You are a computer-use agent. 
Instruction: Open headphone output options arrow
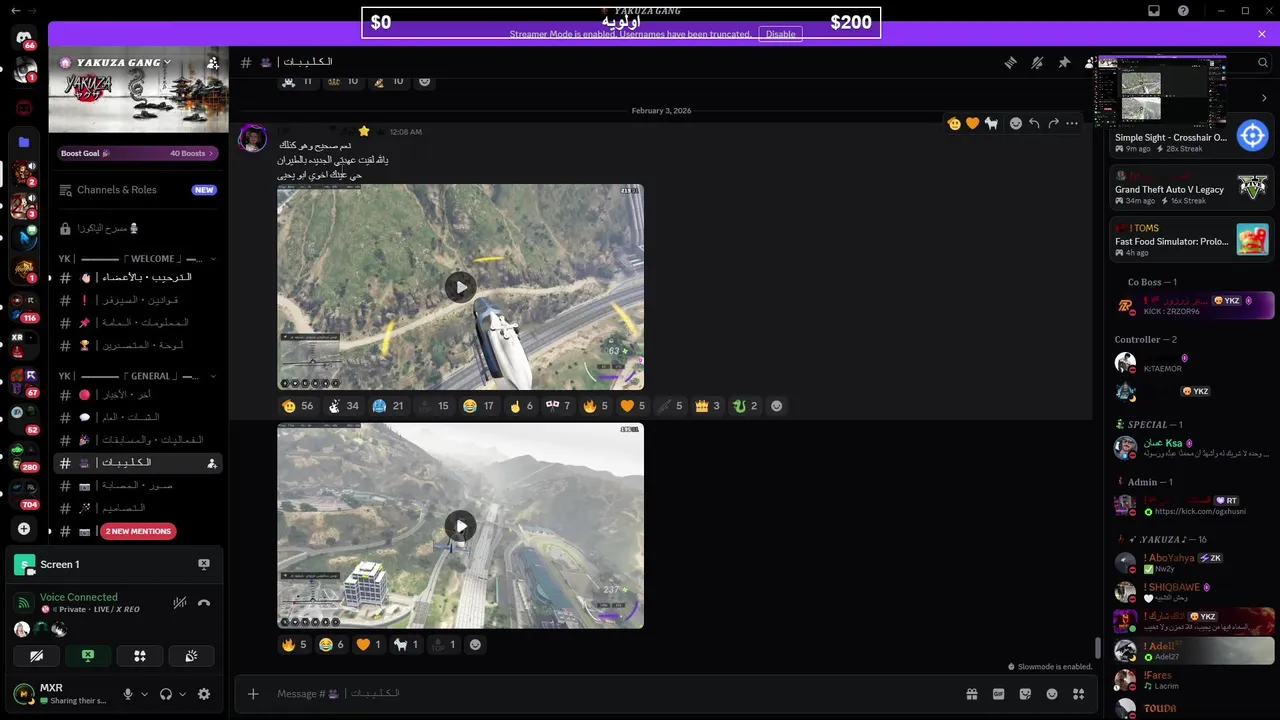183,694
